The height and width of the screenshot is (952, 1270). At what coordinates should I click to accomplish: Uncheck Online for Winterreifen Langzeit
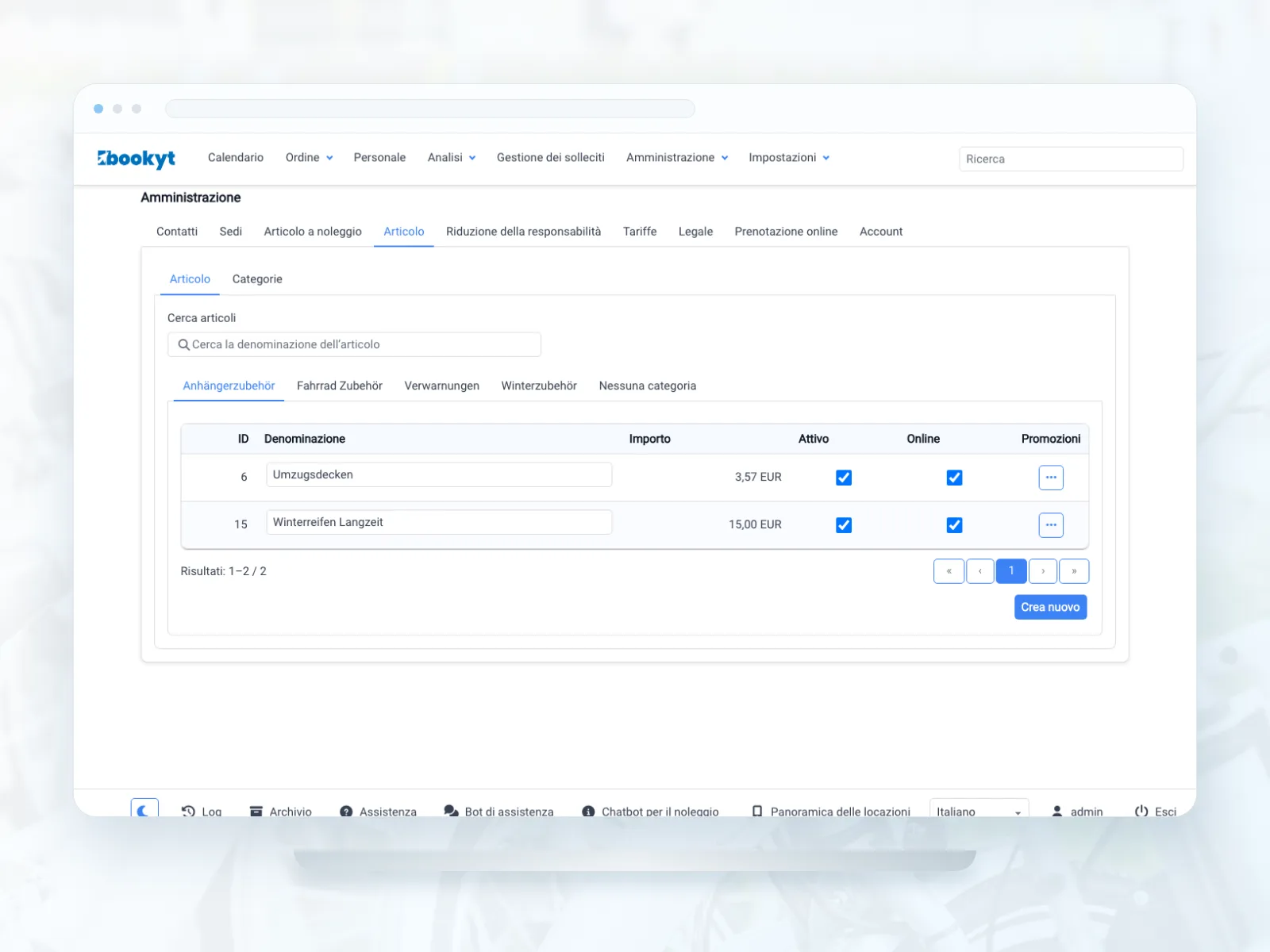[954, 525]
